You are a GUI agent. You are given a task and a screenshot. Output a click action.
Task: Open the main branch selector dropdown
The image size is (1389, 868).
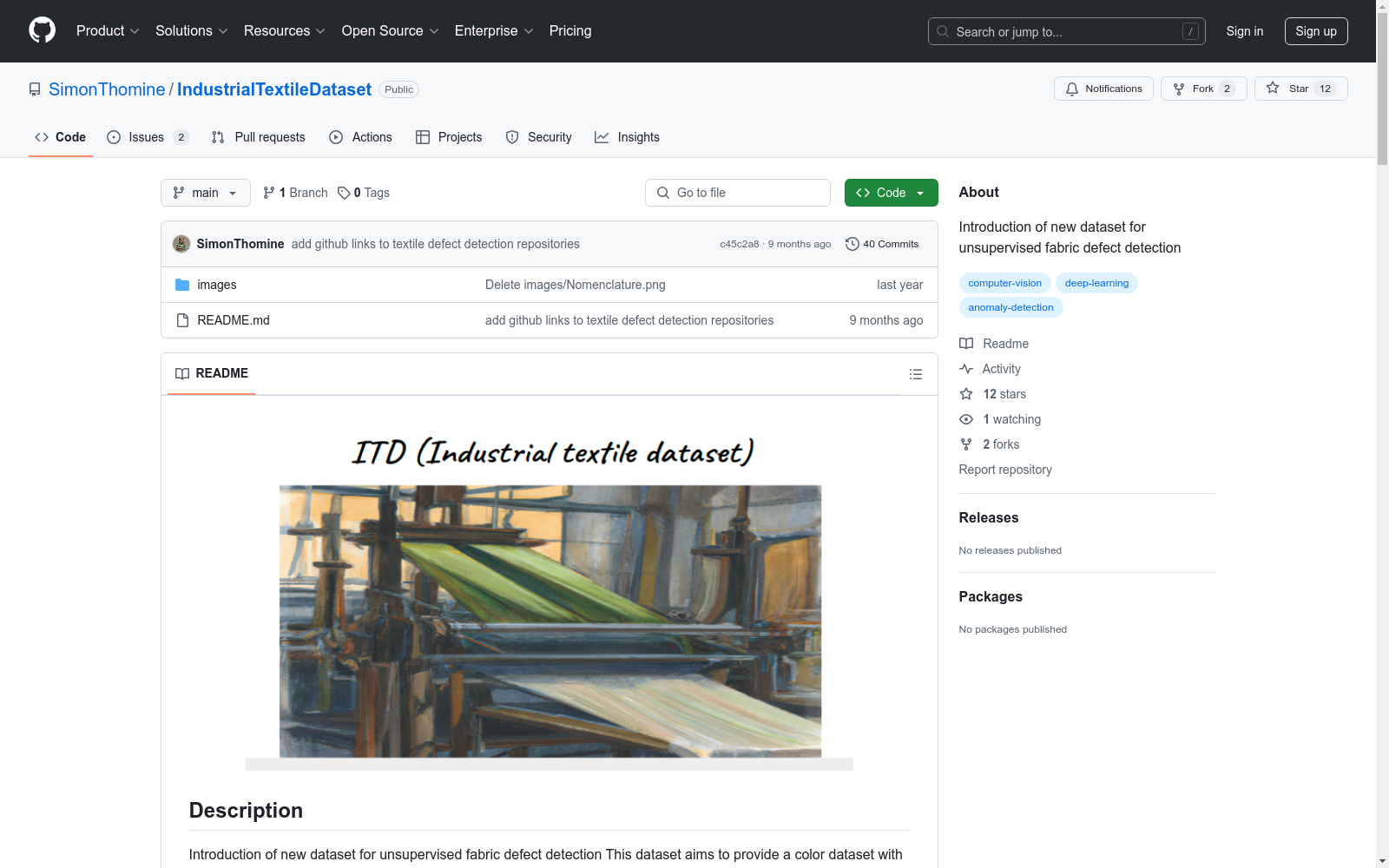coord(206,193)
